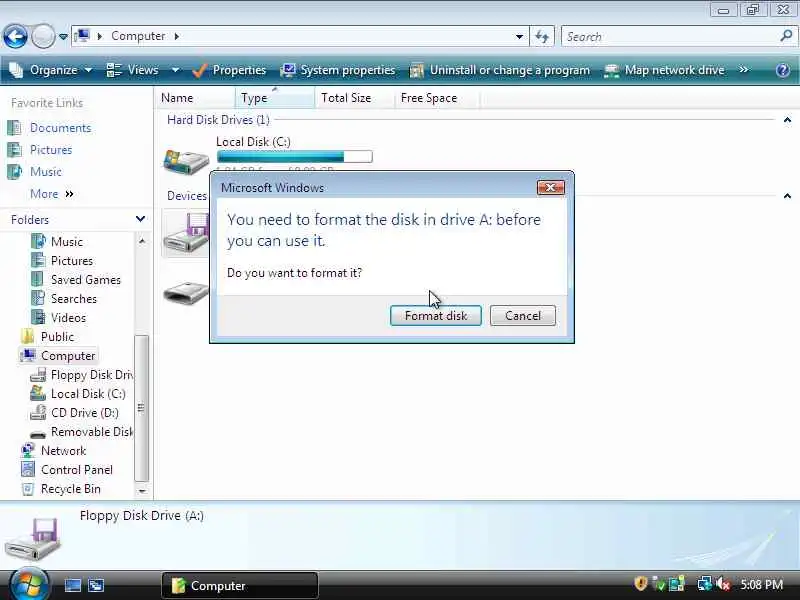The height and width of the screenshot is (600, 800).
Task: Click the Format disk button
Action: point(436,316)
